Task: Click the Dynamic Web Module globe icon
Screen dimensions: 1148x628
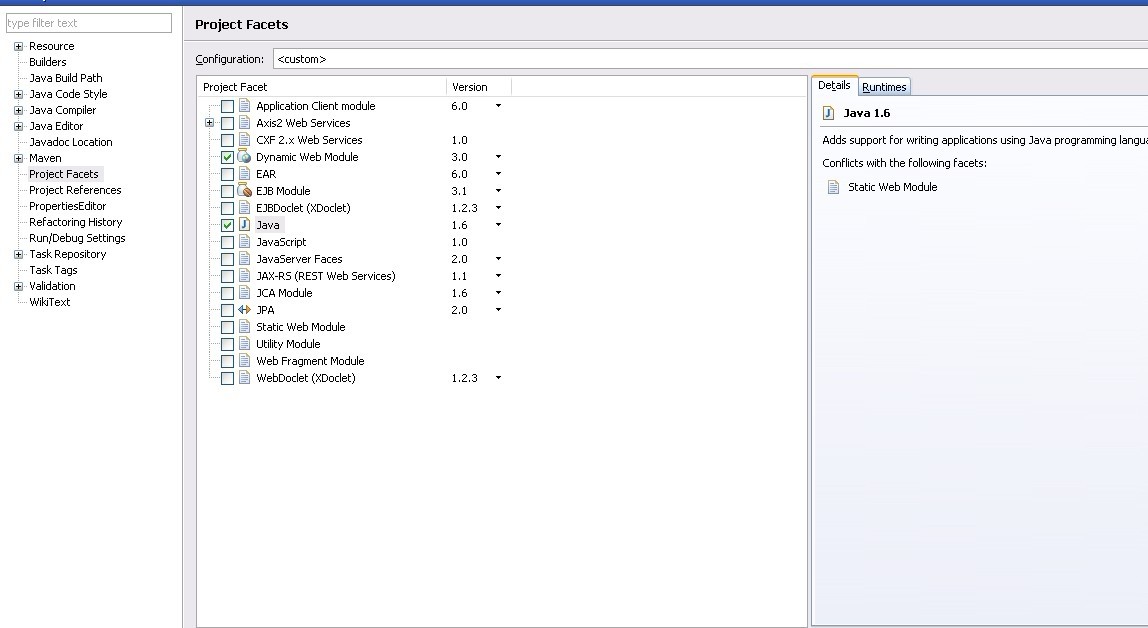Action: (x=244, y=157)
